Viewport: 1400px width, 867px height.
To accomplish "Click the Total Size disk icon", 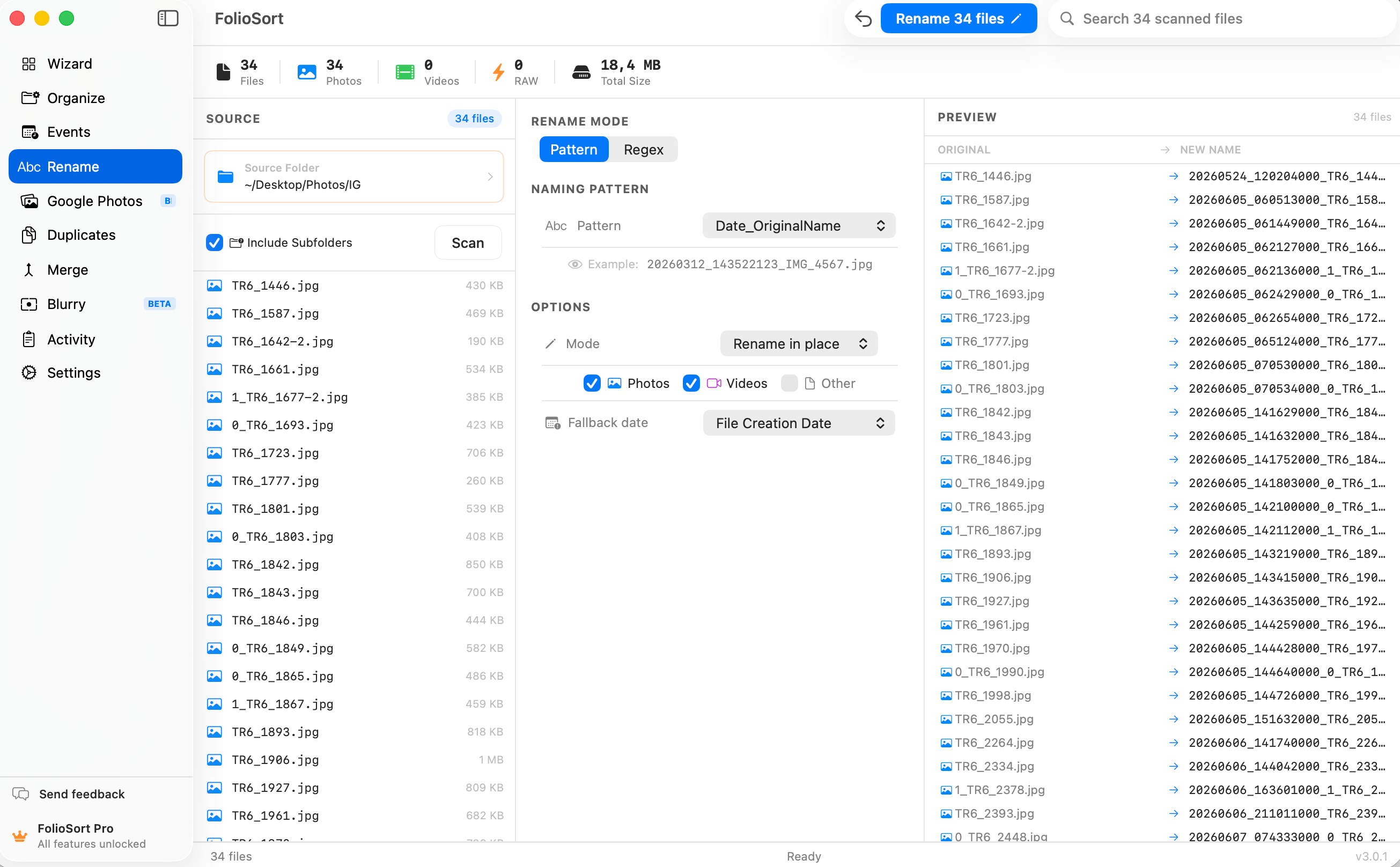I will [x=581, y=72].
